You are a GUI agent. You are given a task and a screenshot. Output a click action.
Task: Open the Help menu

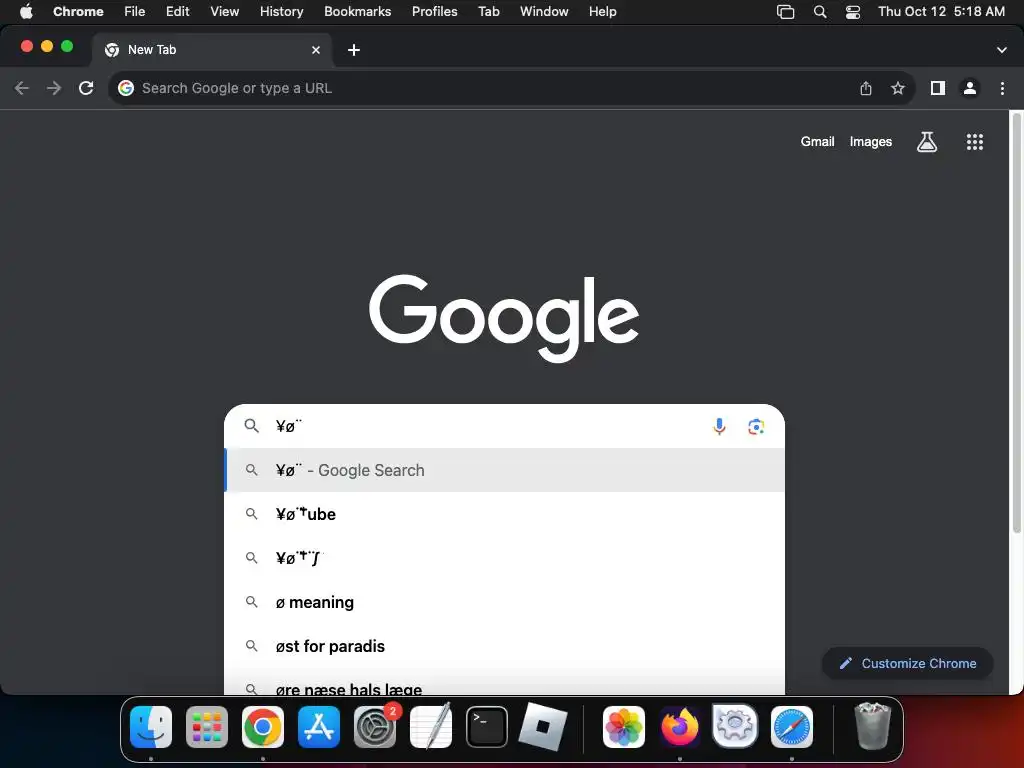tap(602, 11)
